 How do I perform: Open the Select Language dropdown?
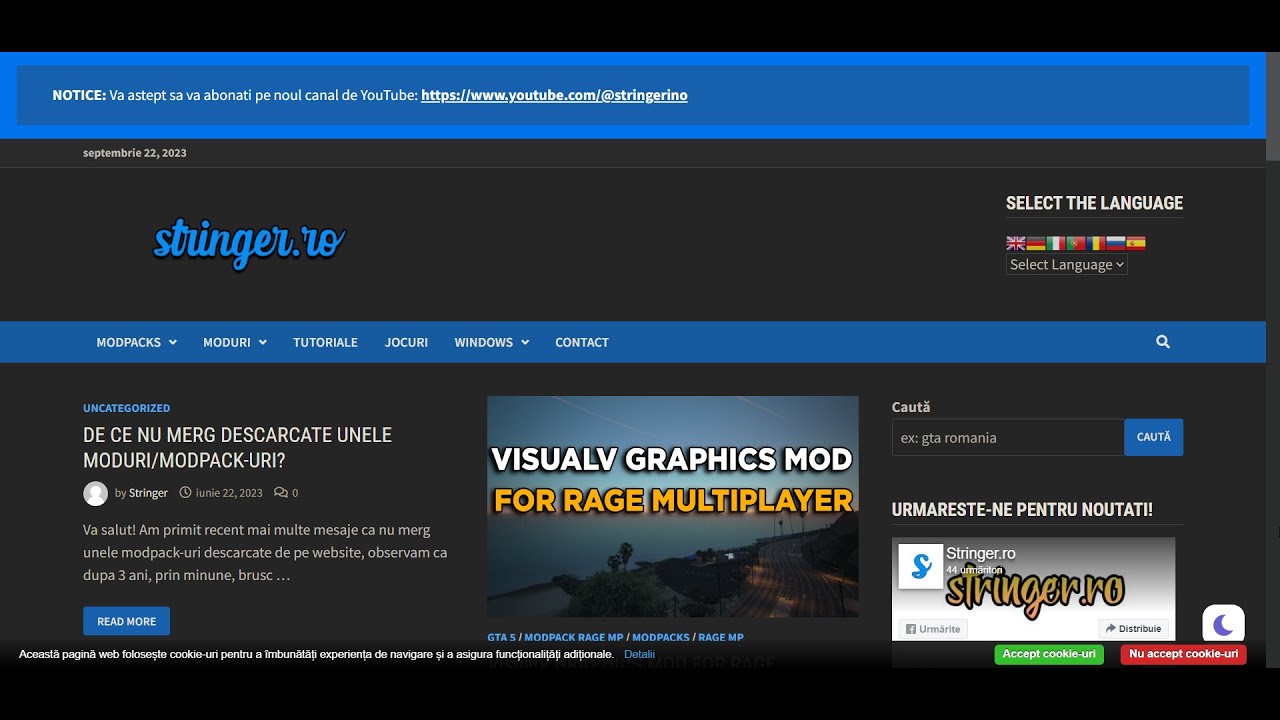point(1066,264)
